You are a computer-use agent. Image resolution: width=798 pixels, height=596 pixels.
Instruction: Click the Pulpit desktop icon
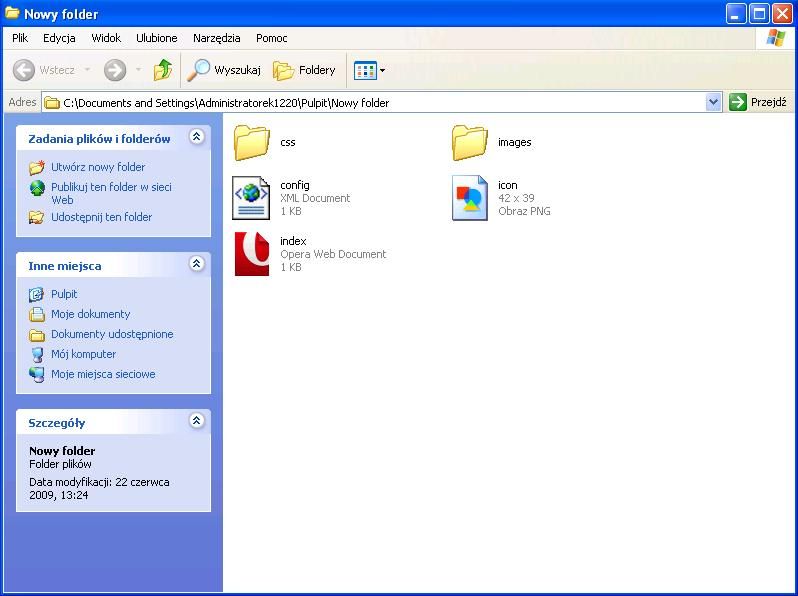click(x=36, y=294)
